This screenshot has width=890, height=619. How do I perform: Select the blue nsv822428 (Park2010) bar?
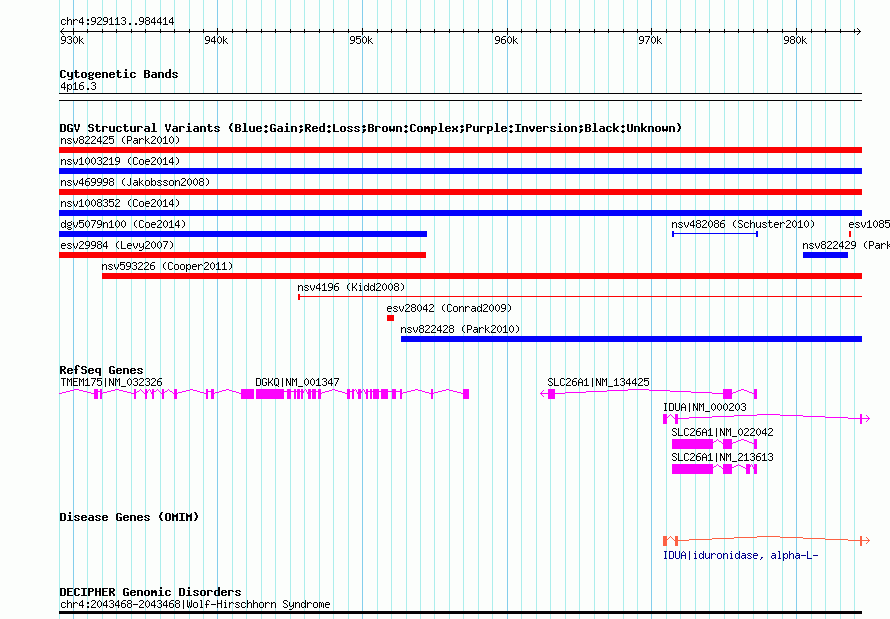point(631,339)
